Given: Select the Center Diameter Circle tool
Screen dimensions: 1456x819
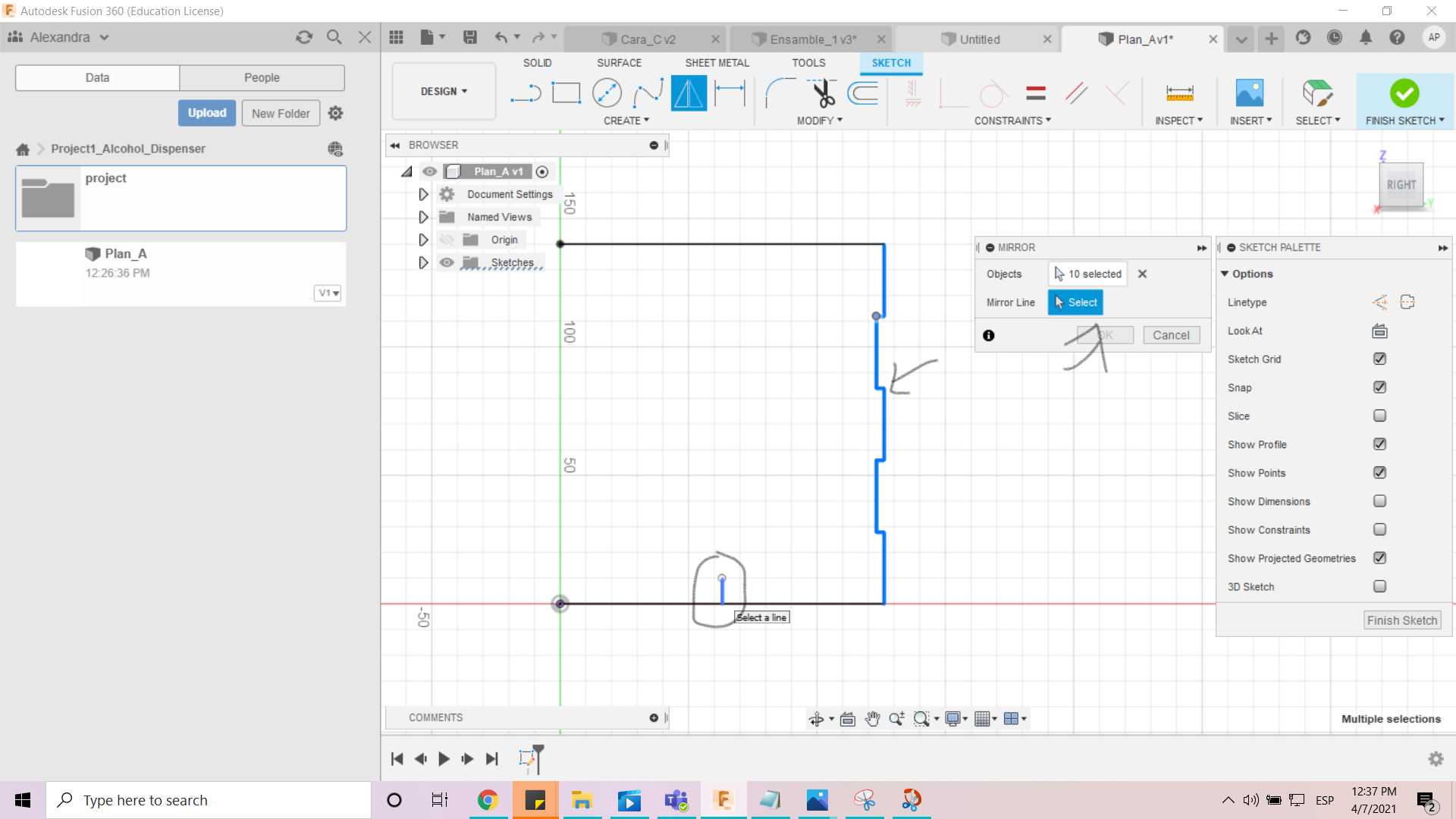Looking at the screenshot, I should tap(607, 93).
